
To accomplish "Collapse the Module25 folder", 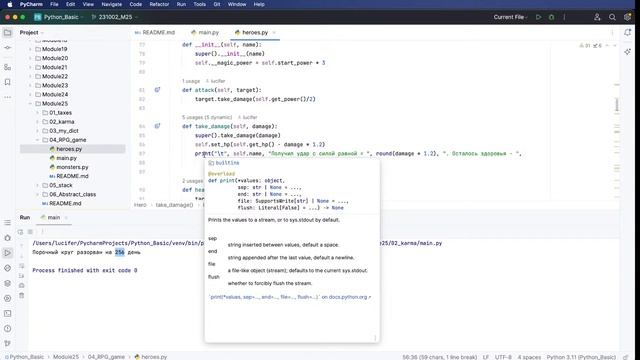I will [30, 104].
